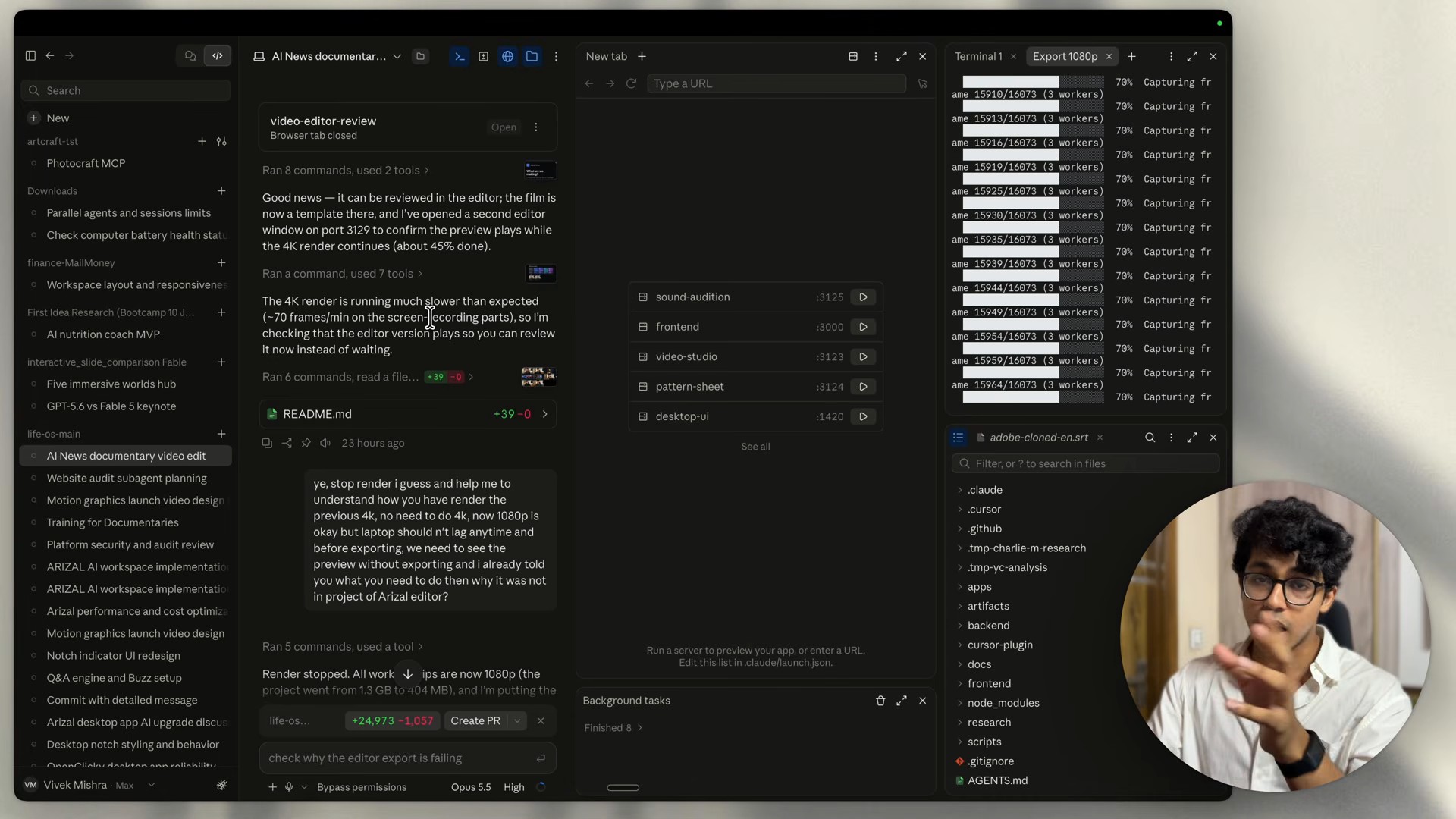Open README.md diff row
The height and width of the screenshot is (819, 1456).
[408, 414]
